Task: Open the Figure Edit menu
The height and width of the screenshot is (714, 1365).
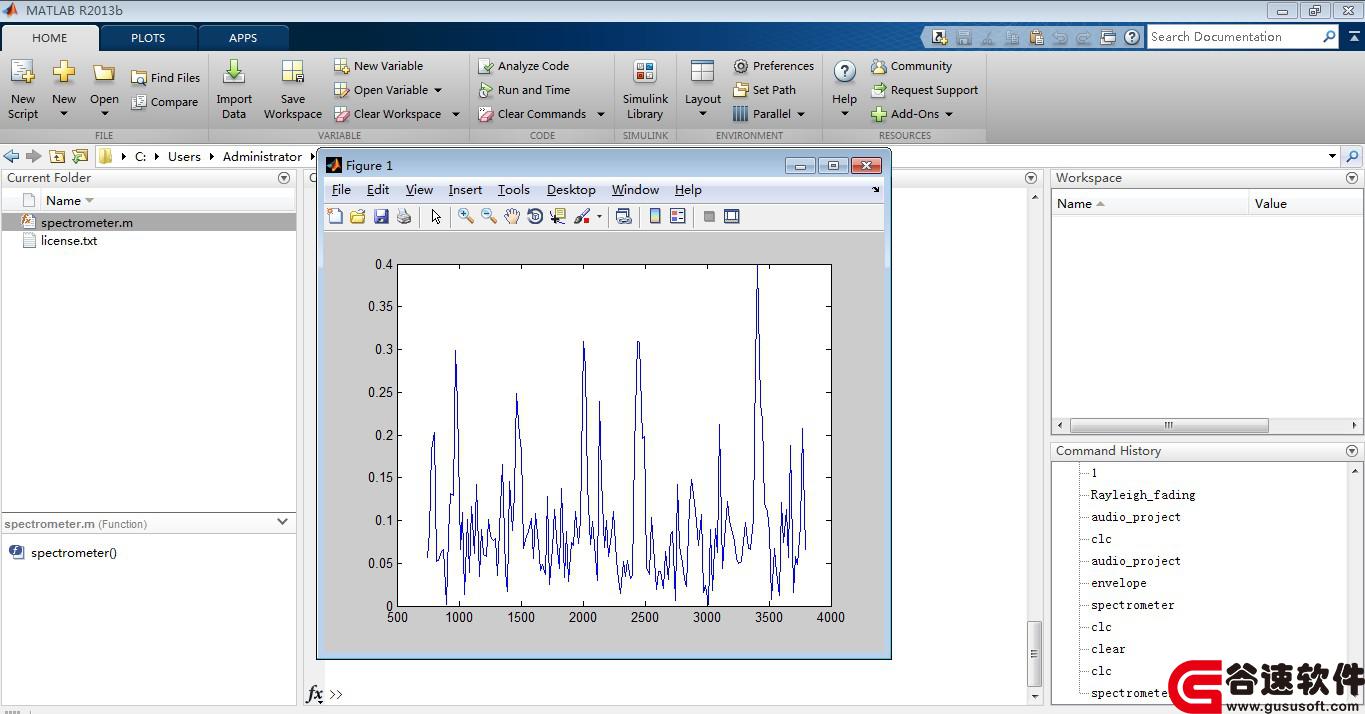Action: click(x=378, y=190)
